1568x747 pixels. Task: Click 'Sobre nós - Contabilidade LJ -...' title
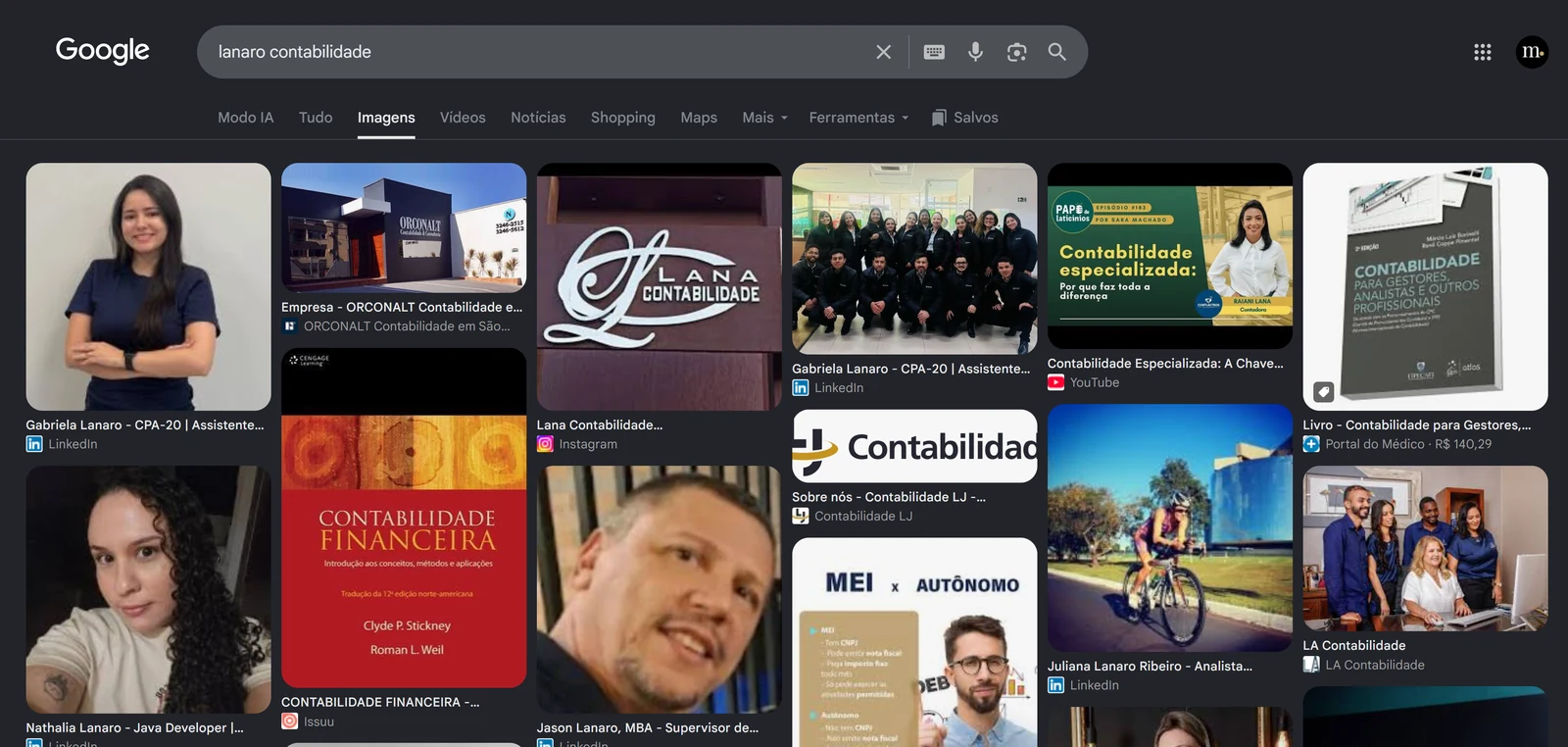coord(889,497)
